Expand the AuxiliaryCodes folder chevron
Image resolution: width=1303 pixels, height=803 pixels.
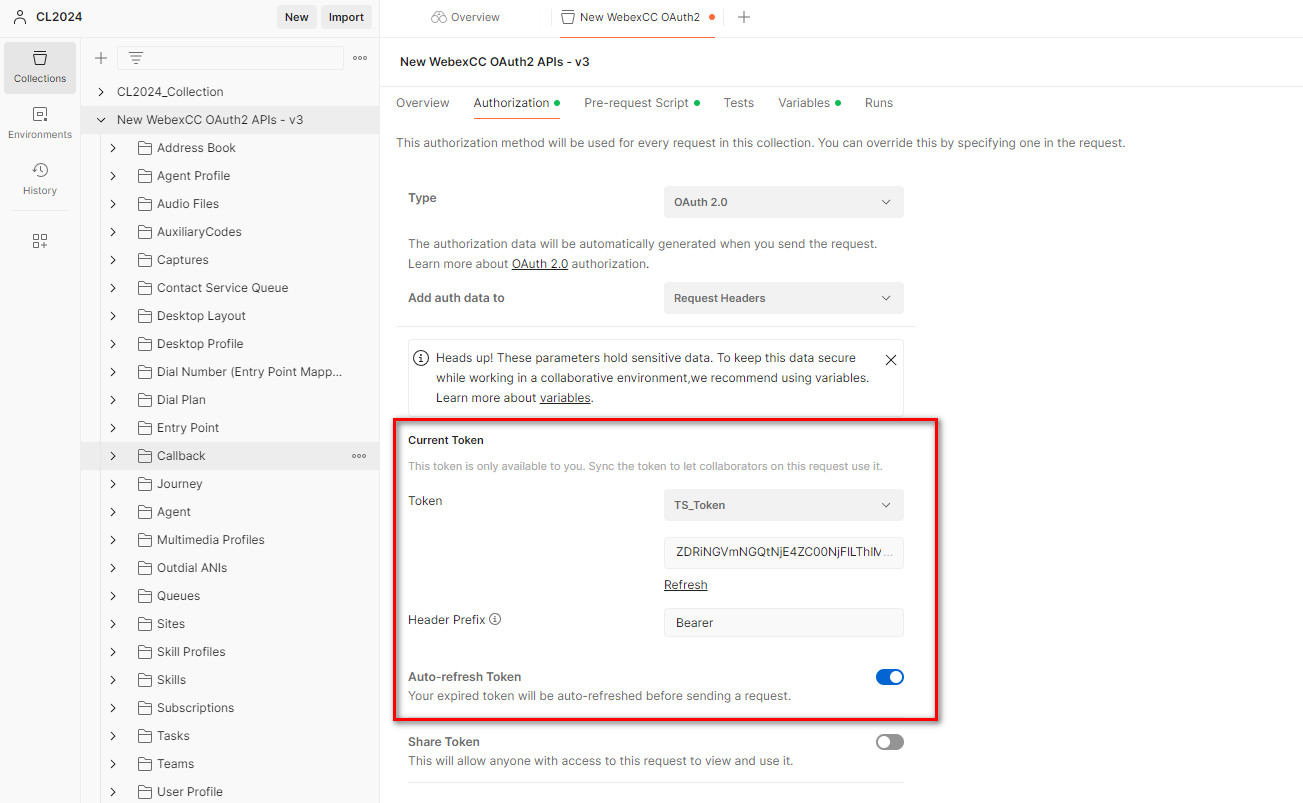pos(113,232)
